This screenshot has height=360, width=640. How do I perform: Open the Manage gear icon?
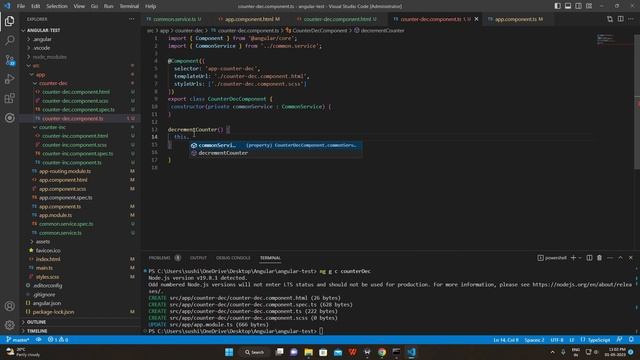10,325
